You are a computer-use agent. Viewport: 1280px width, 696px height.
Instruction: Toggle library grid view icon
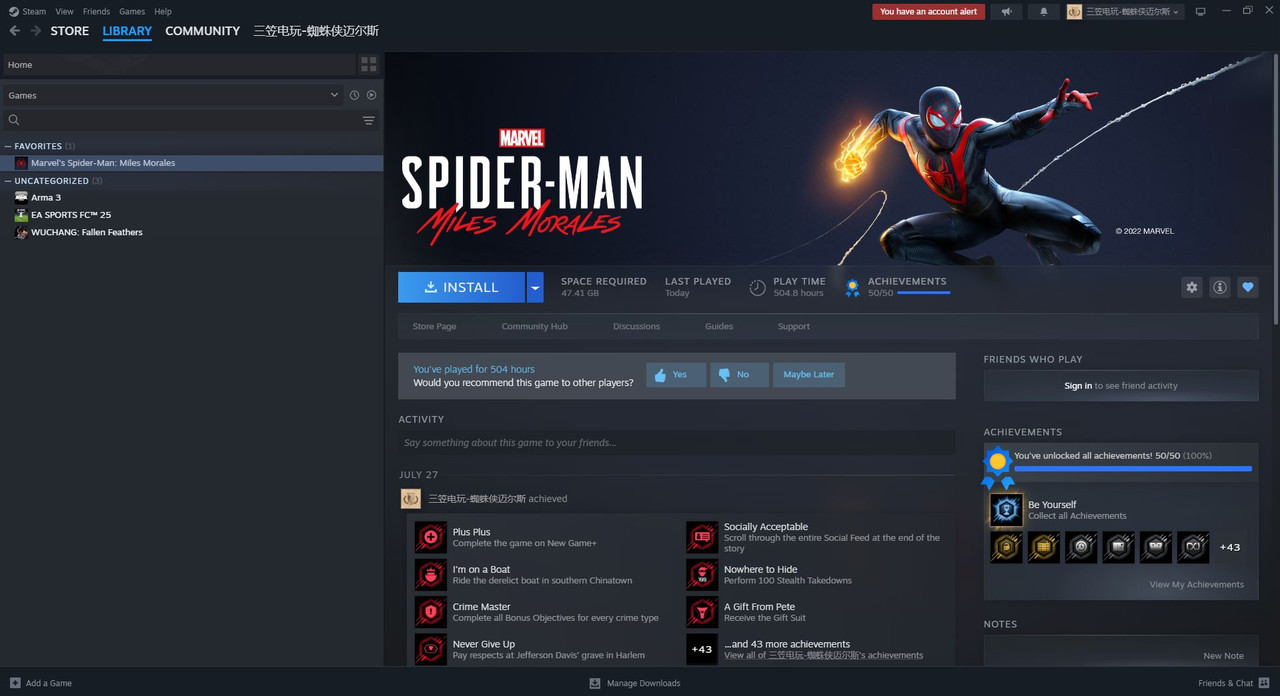coord(369,64)
